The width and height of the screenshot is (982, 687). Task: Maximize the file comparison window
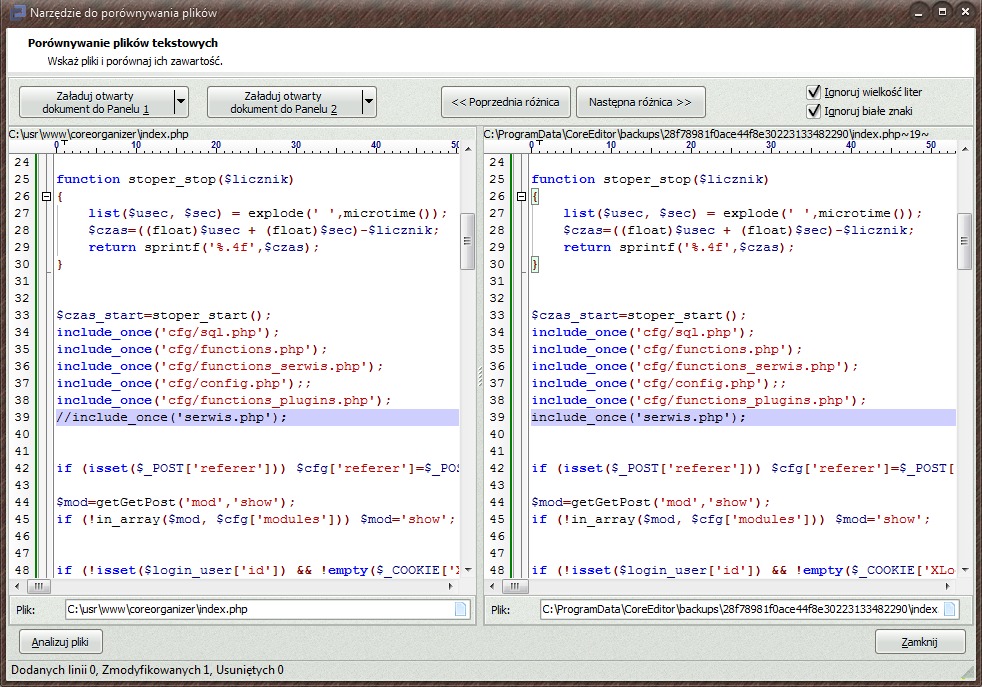(x=942, y=12)
